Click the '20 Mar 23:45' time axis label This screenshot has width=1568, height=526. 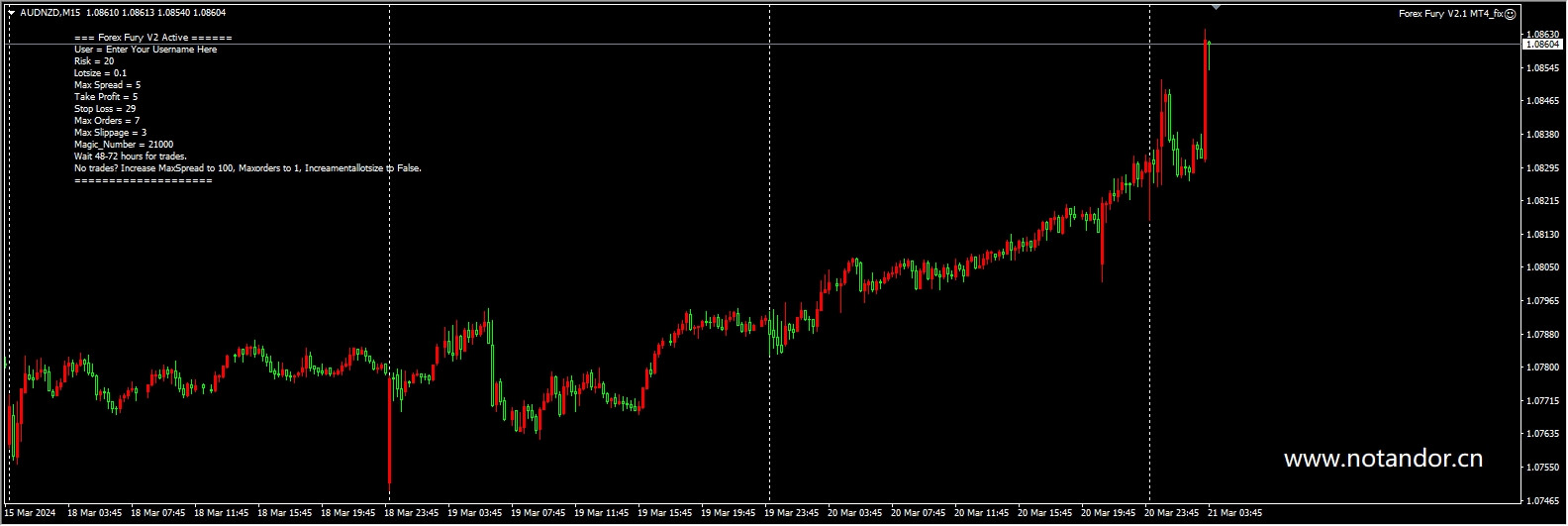point(1171,513)
